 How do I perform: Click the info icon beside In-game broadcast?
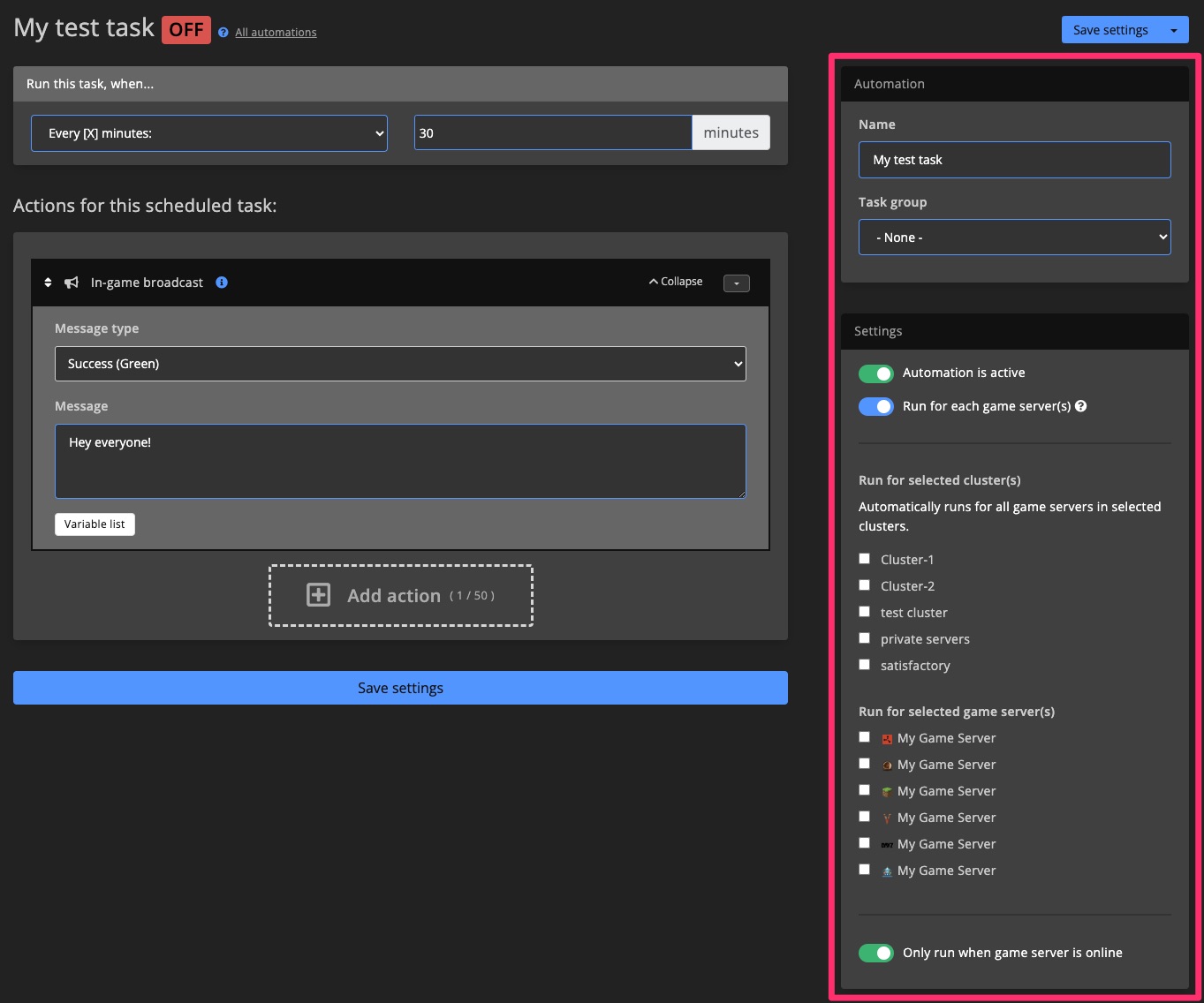click(x=221, y=282)
